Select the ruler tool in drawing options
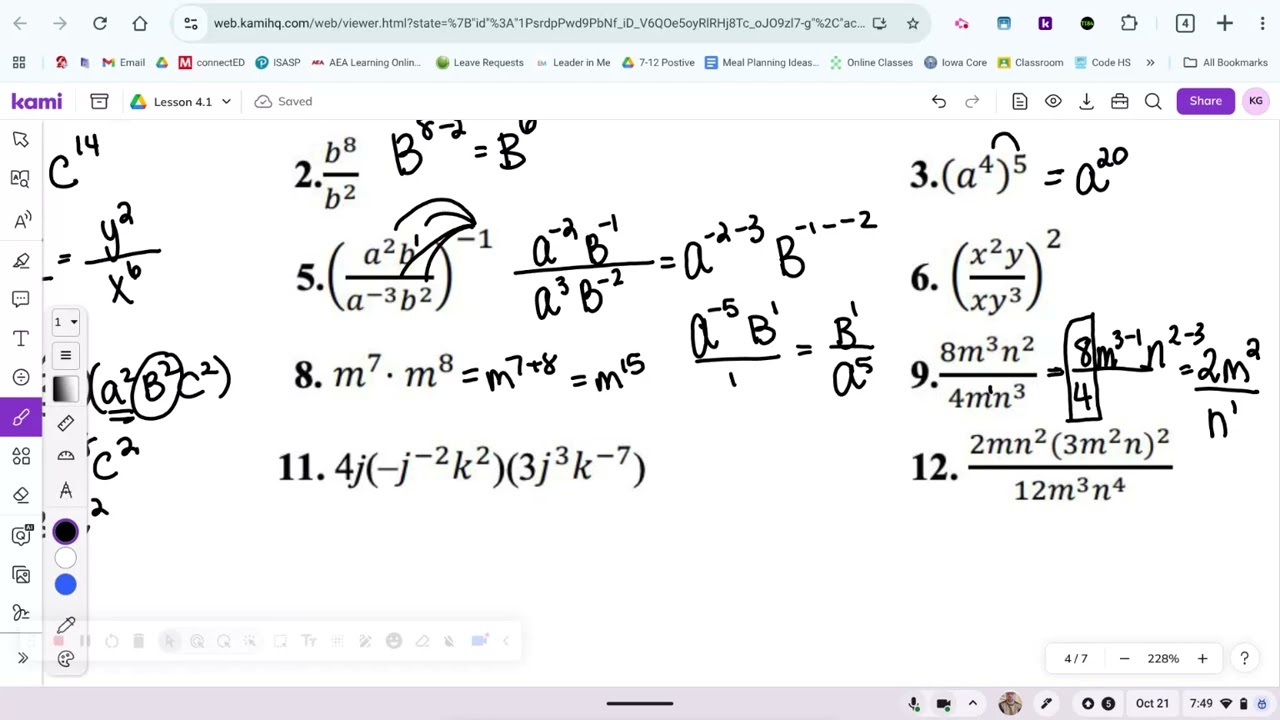The height and width of the screenshot is (720, 1280). 66,423
